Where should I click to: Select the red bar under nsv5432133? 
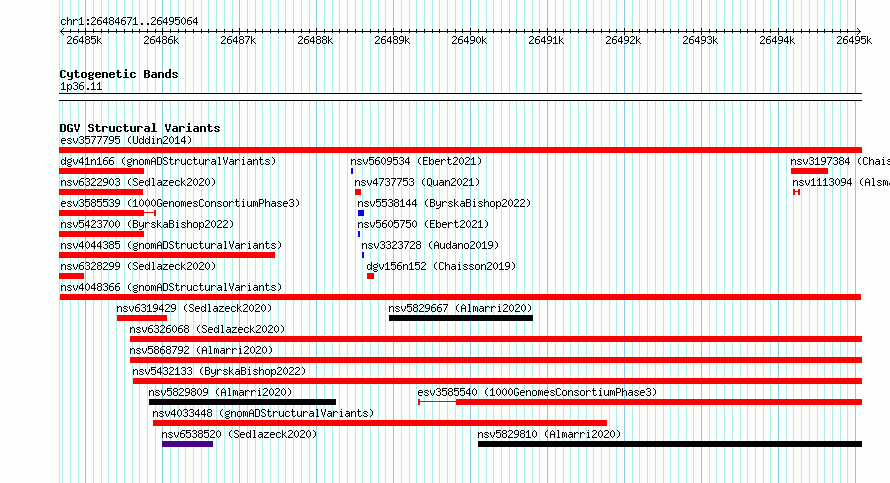click(497, 381)
